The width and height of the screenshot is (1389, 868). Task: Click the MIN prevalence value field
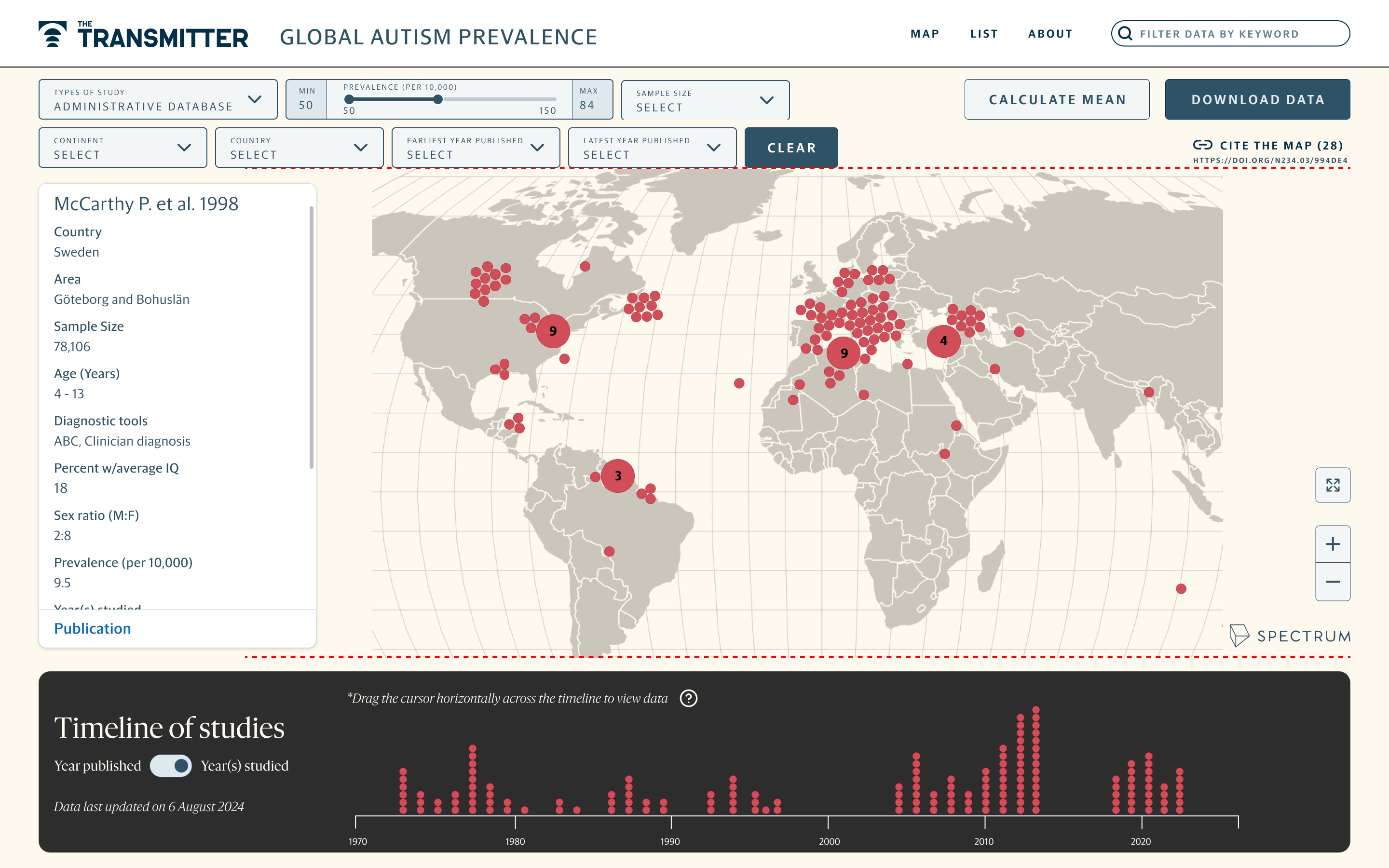click(306, 99)
